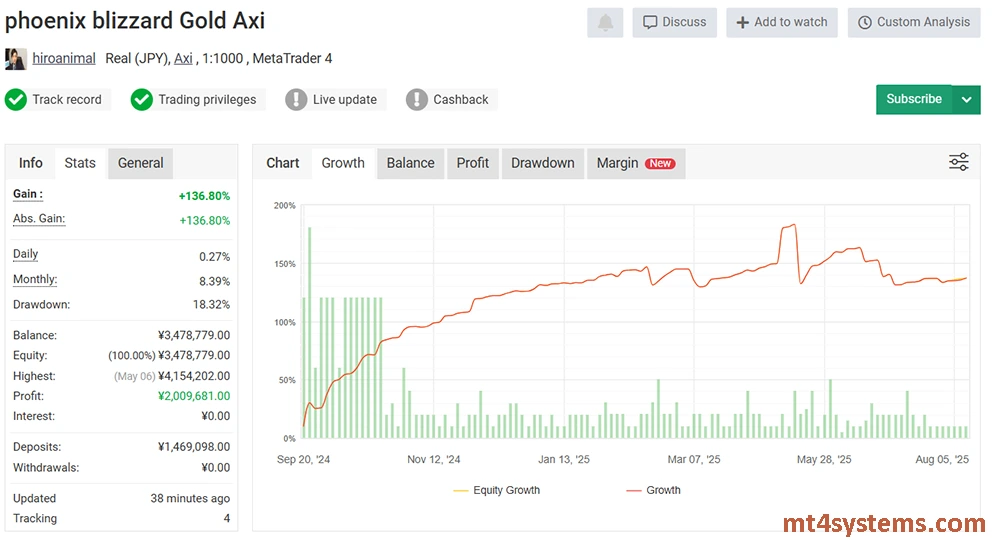Click the green Subscribe button
1000x540 pixels.
click(x=913, y=99)
